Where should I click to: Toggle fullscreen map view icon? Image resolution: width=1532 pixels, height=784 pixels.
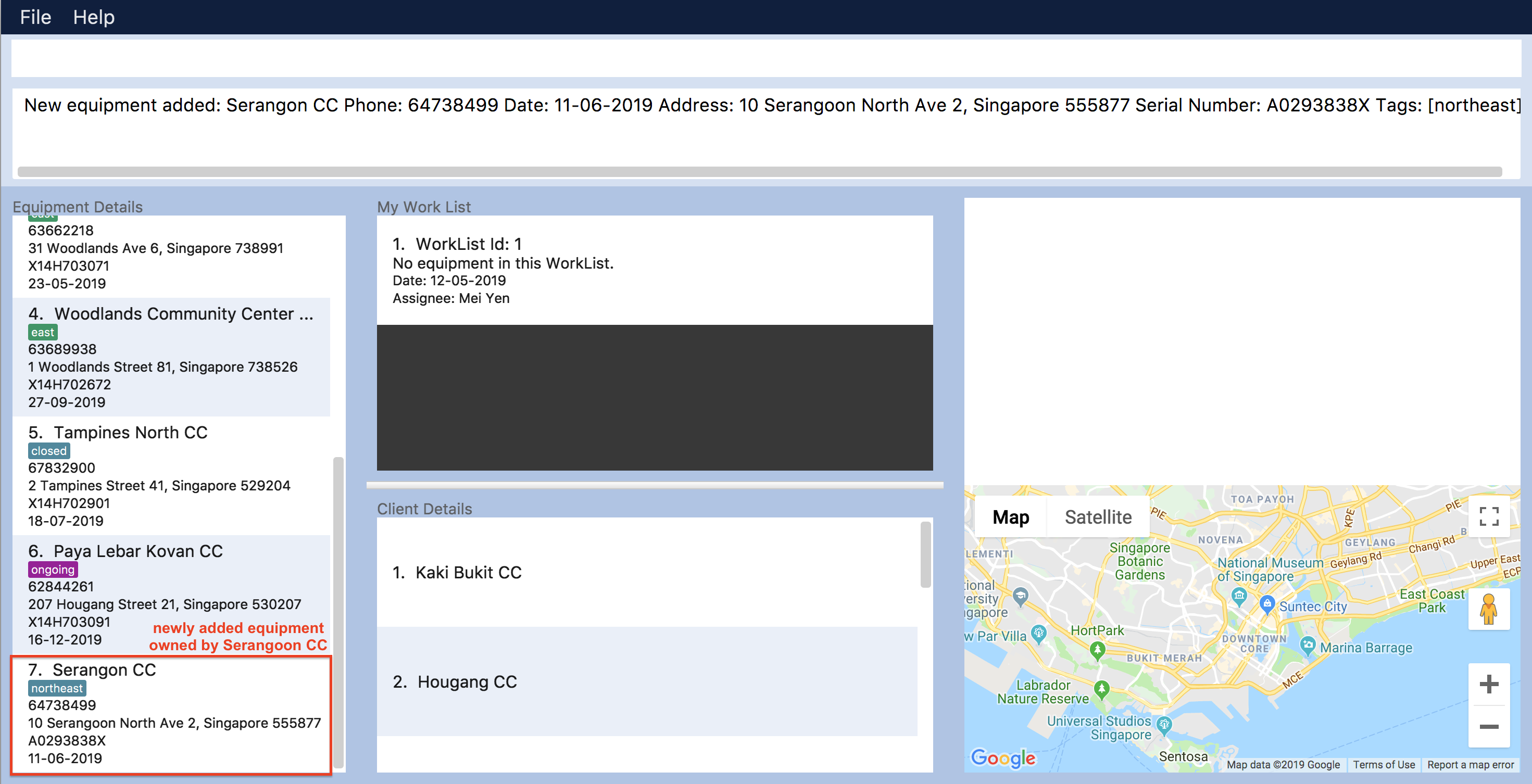(1489, 516)
